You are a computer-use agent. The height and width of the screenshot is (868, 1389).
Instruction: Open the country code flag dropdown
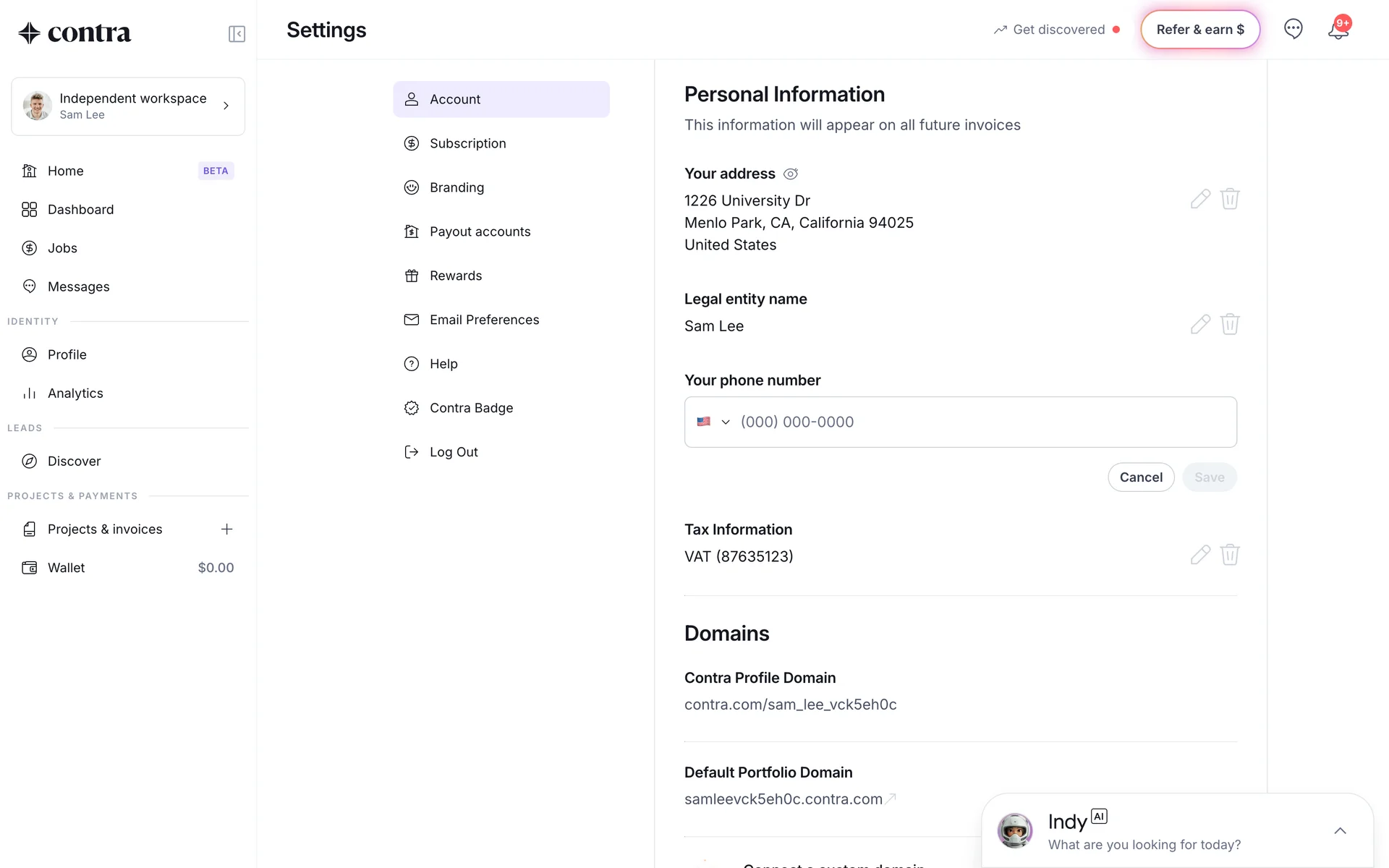tap(713, 422)
